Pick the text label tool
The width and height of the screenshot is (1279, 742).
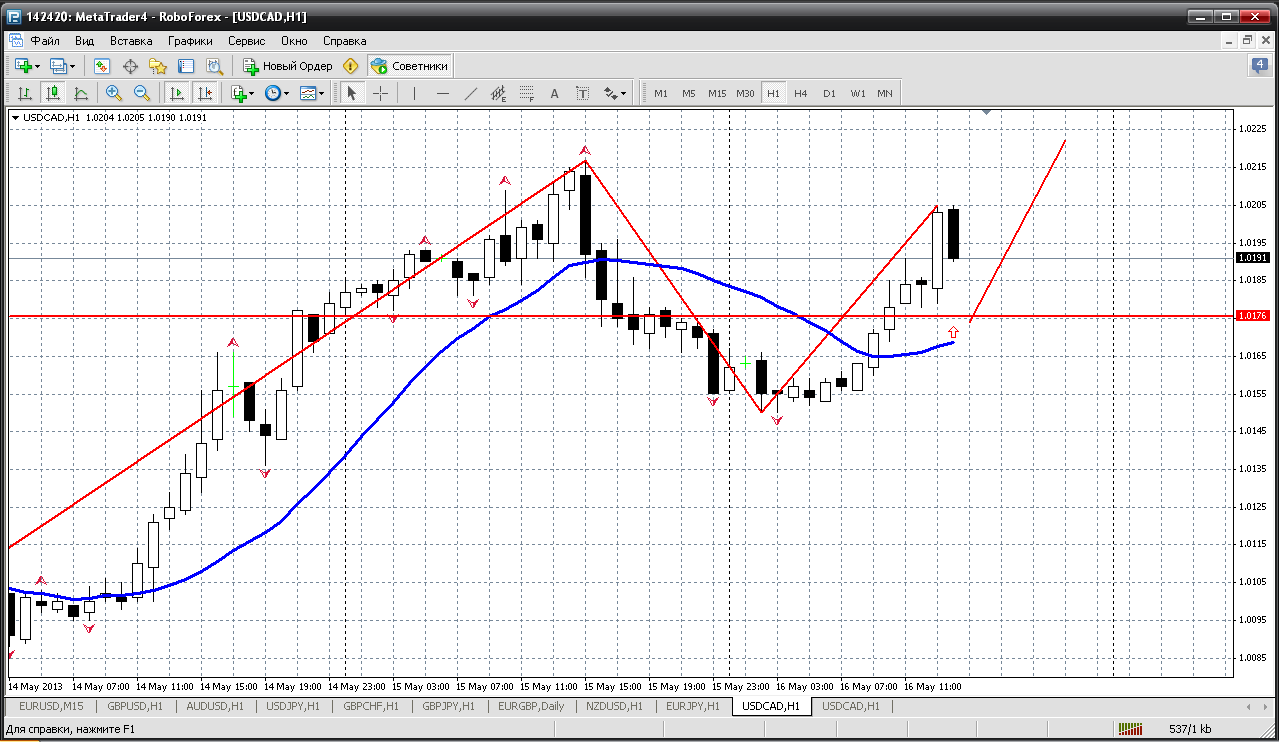[583, 93]
